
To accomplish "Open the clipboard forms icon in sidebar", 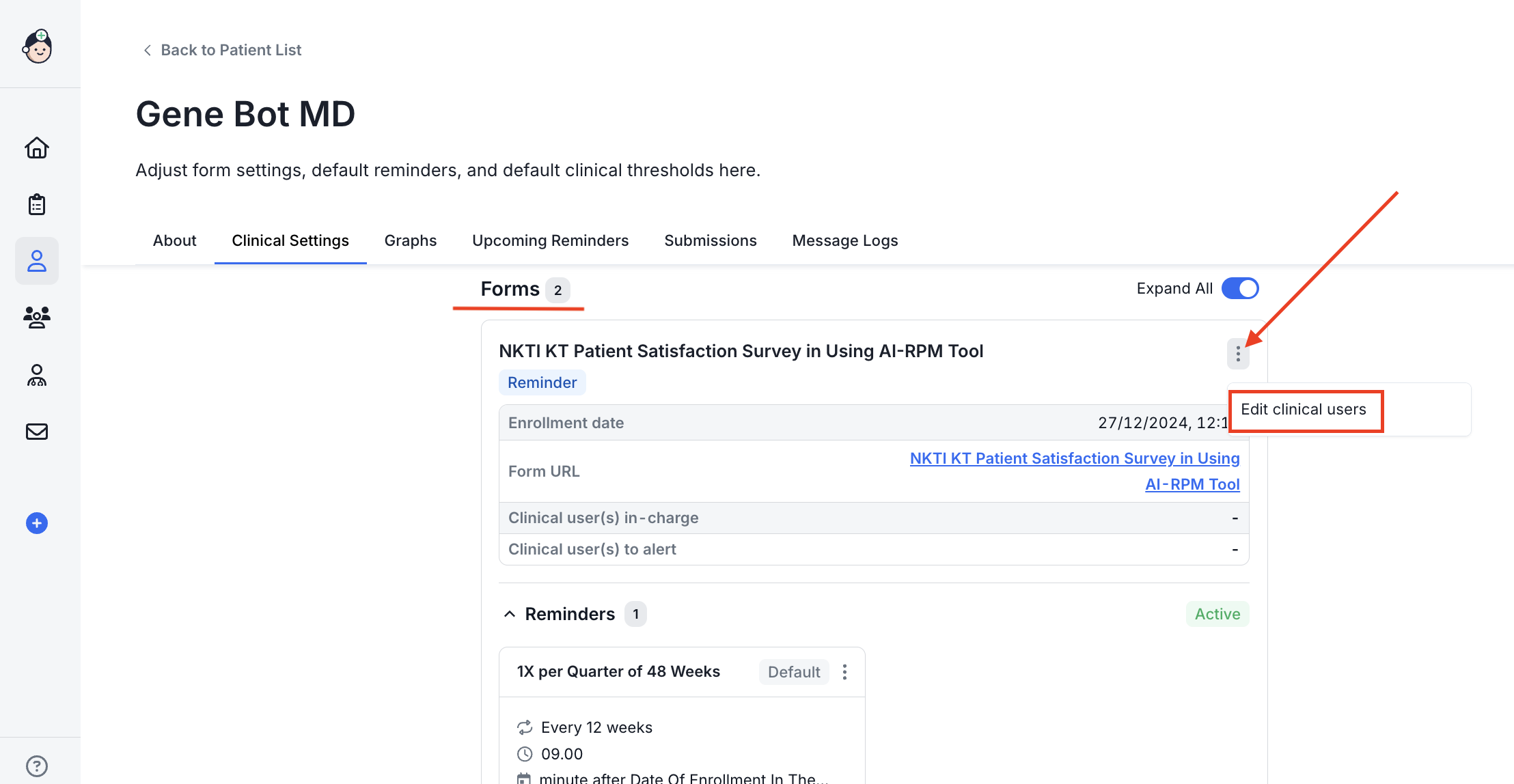I will tap(37, 204).
